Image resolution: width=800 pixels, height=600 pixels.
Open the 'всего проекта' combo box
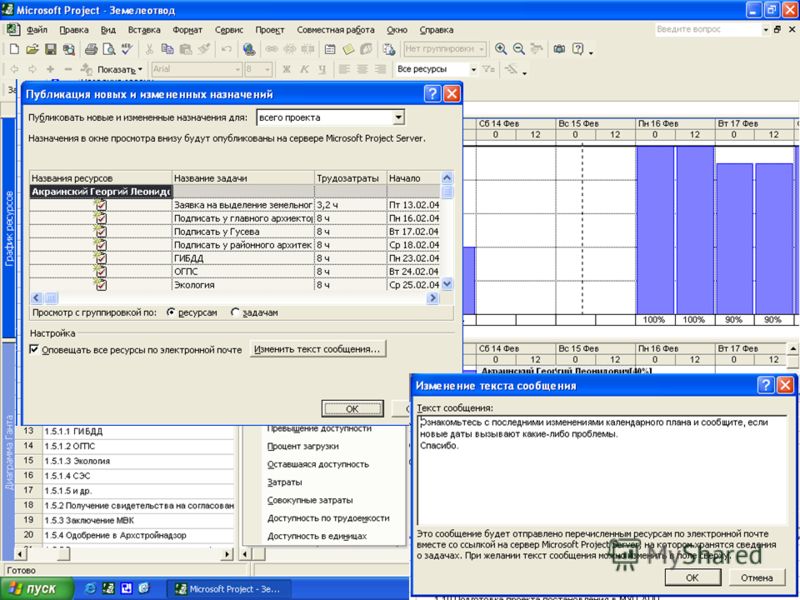pos(398,117)
